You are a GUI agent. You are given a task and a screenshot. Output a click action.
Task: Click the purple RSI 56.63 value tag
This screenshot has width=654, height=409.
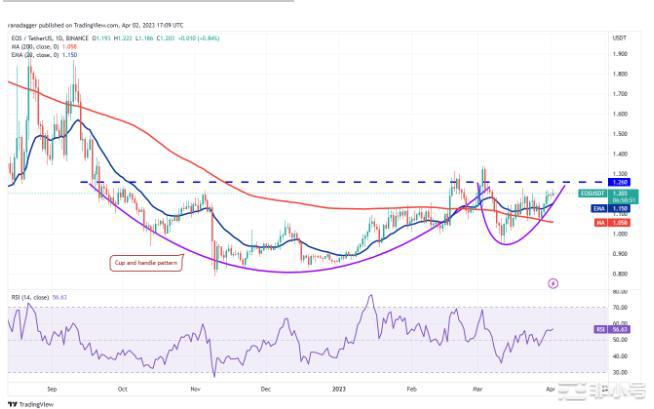pyautogui.click(x=620, y=328)
